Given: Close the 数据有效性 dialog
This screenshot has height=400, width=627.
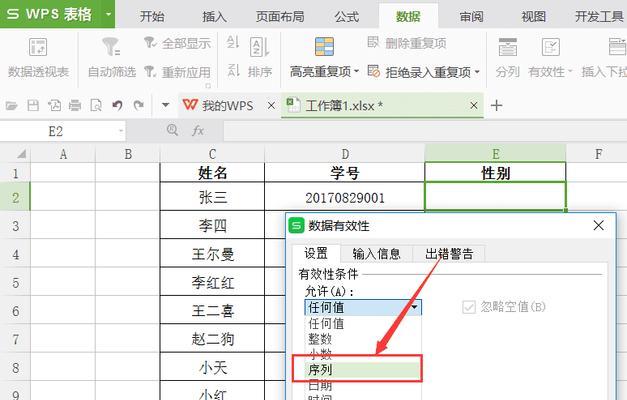Looking at the screenshot, I should click(599, 226).
